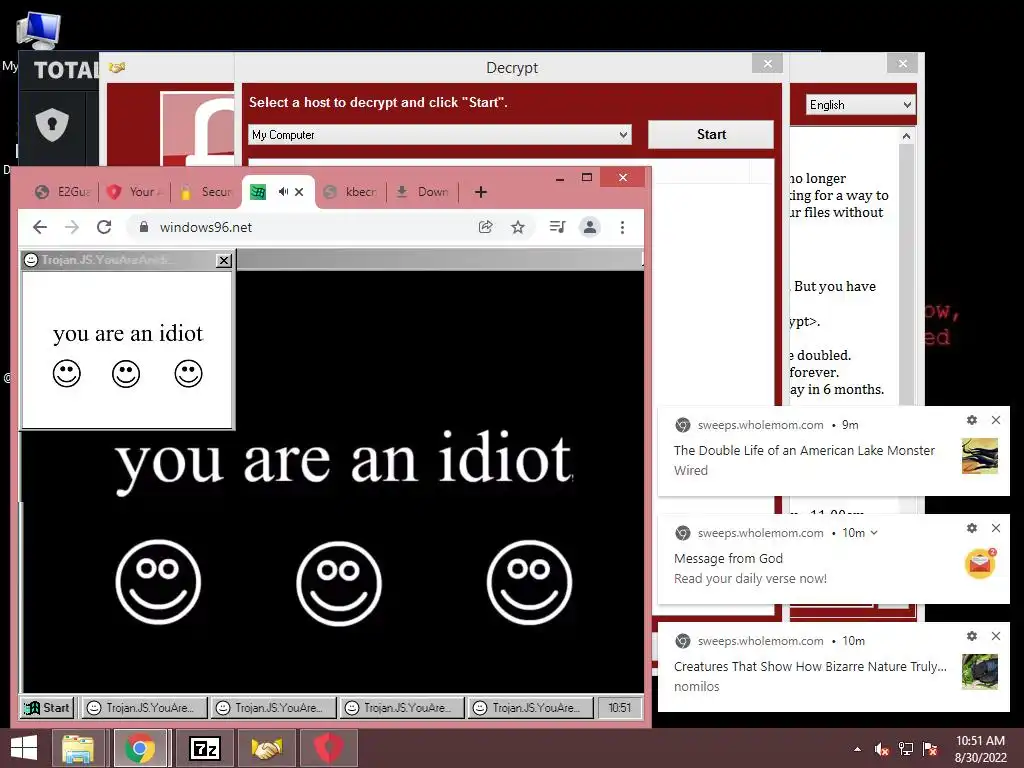Select third Trojan.JS.YouAre taskbar entry
This screenshot has width=1024, height=768.
401,707
